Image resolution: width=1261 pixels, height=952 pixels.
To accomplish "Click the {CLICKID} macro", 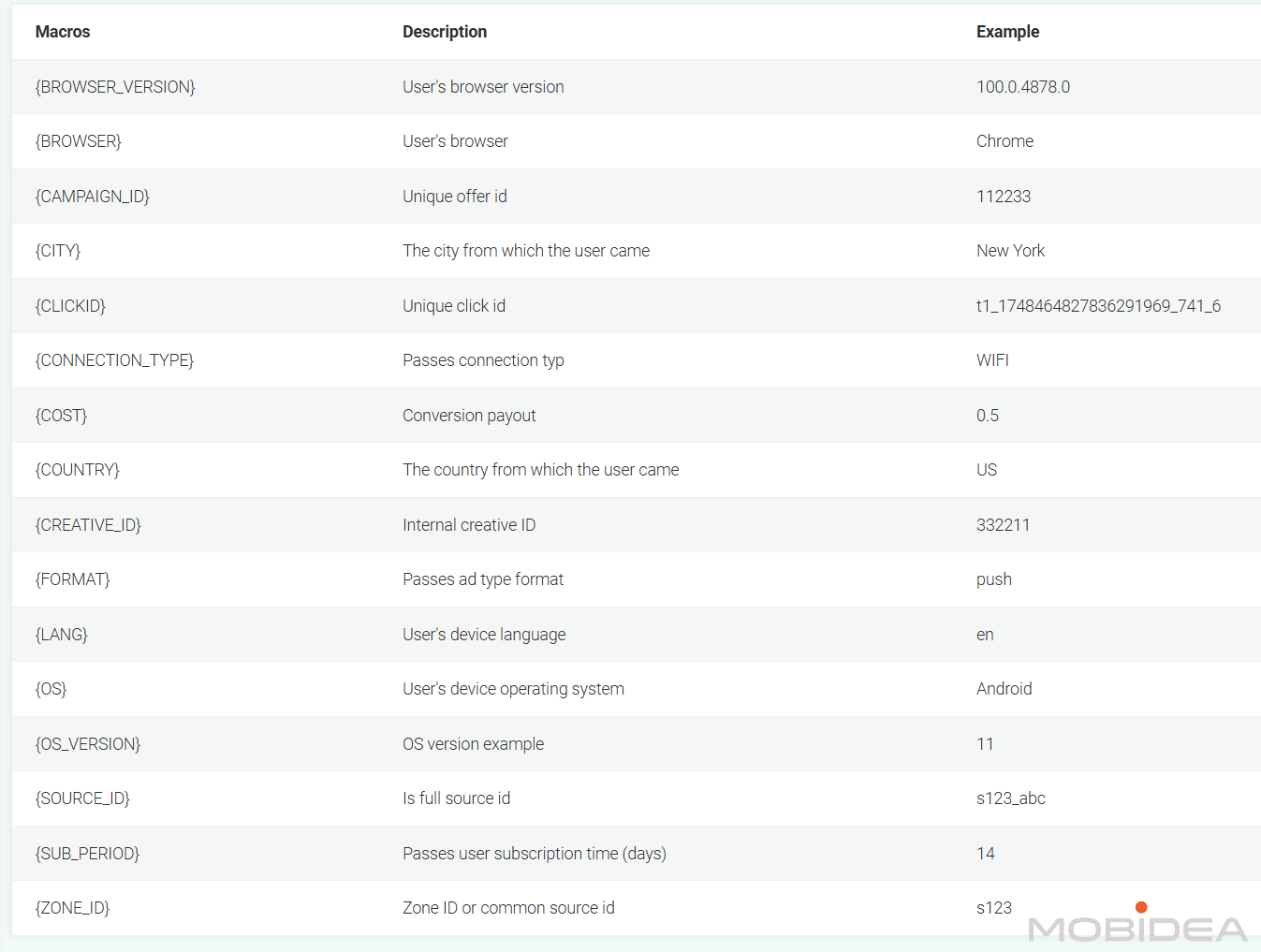I will (x=70, y=306).
